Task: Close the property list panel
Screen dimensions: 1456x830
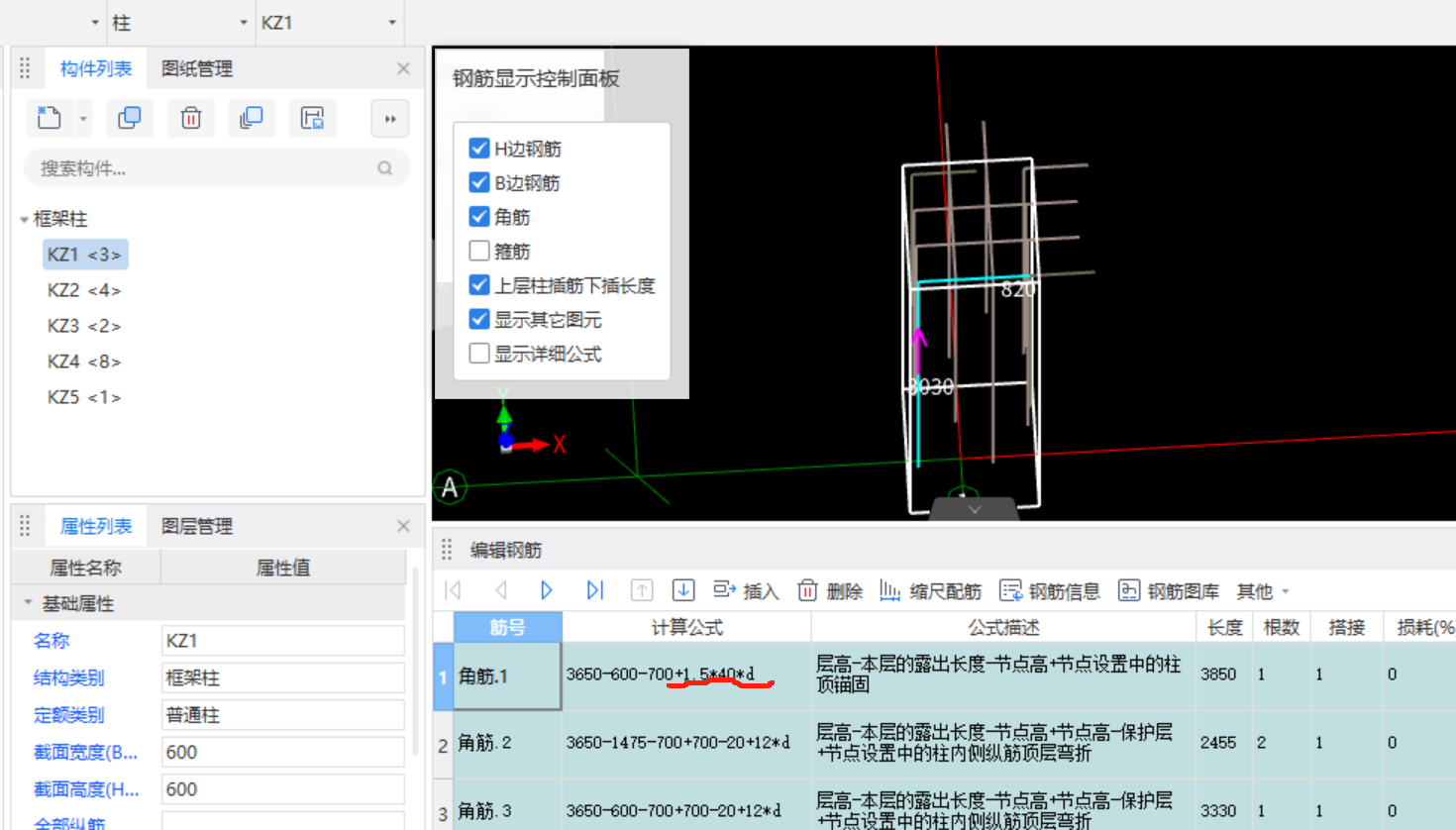Action: point(403,526)
